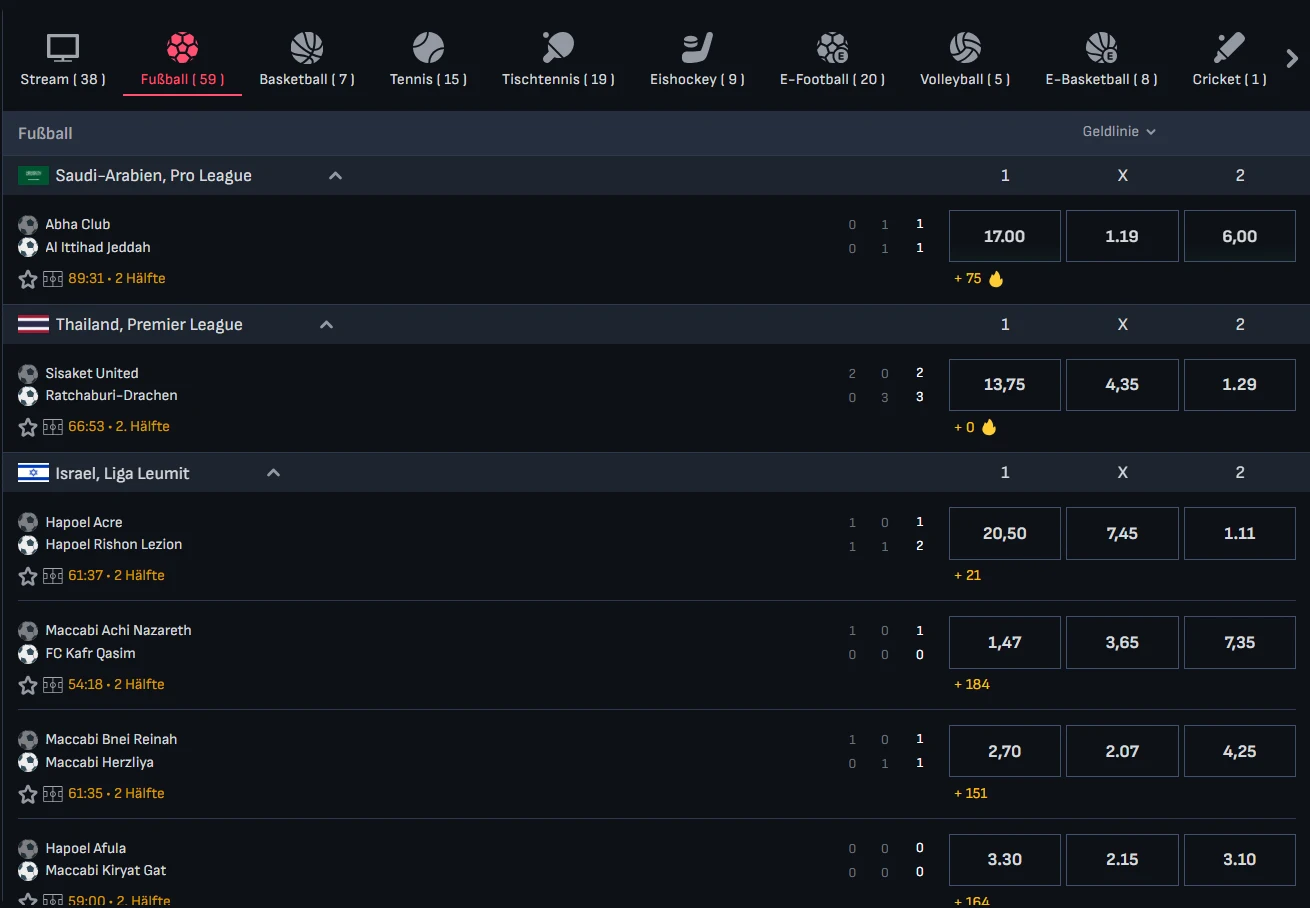Open the Al Ittihad Jeddah team name

[98, 248]
